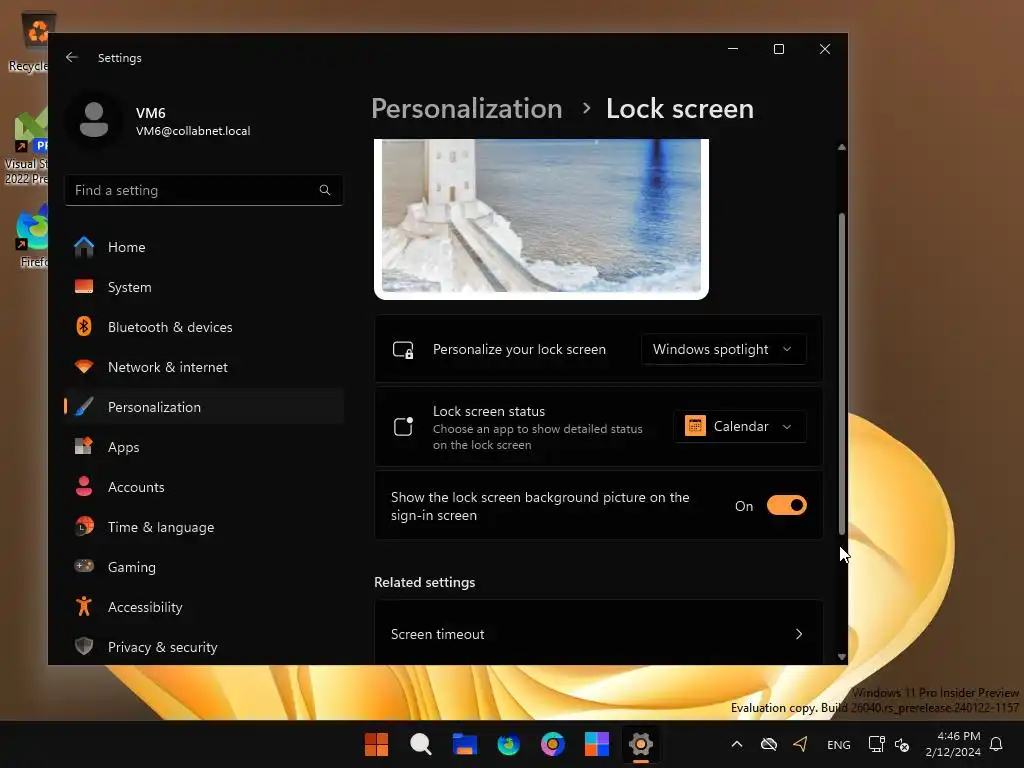Screen dimensions: 1024x768
Task: Click the muted volume icon in the tray
Action: pos(902,744)
